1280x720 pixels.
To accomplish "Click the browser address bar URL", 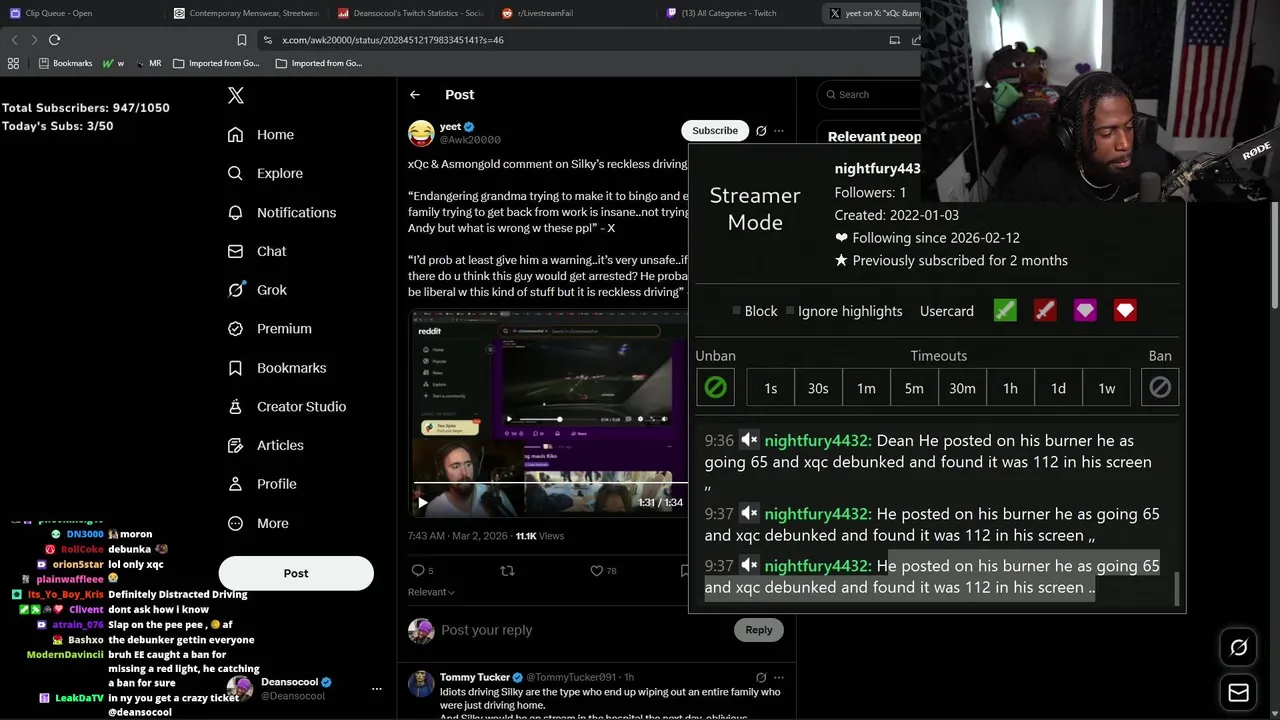I will click(393, 40).
